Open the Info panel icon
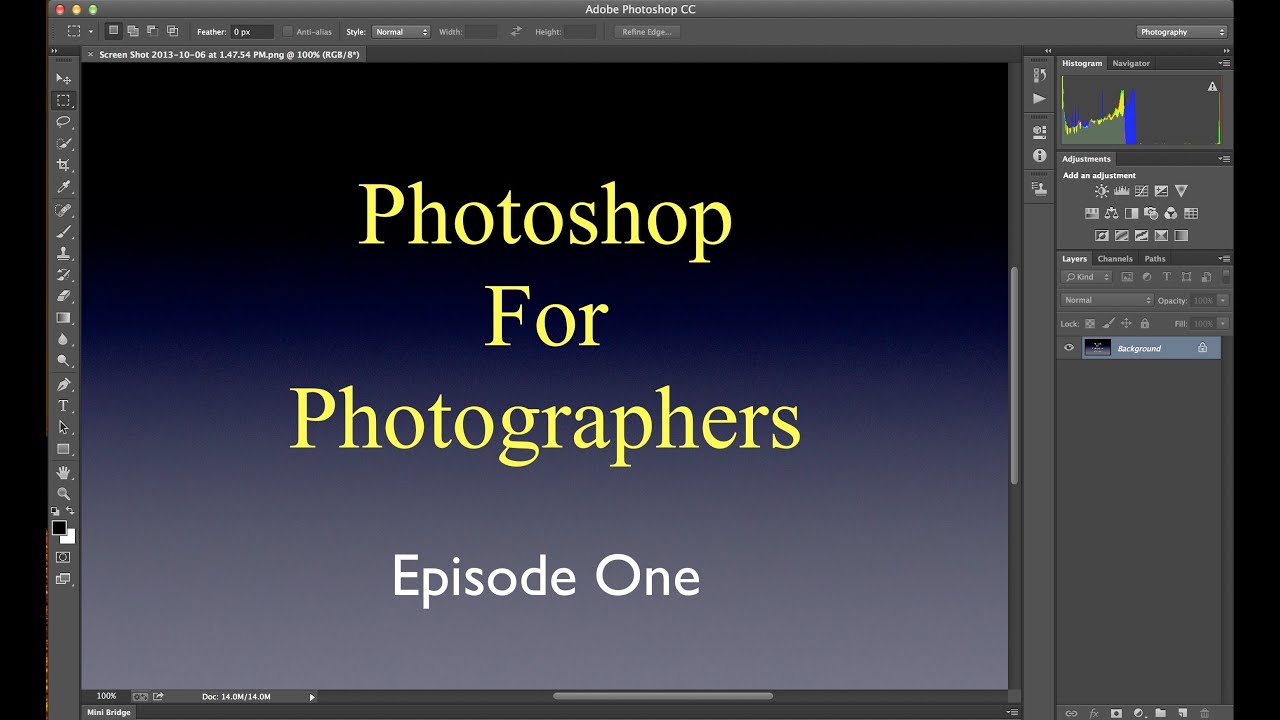The height and width of the screenshot is (720, 1280). (1039, 157)
